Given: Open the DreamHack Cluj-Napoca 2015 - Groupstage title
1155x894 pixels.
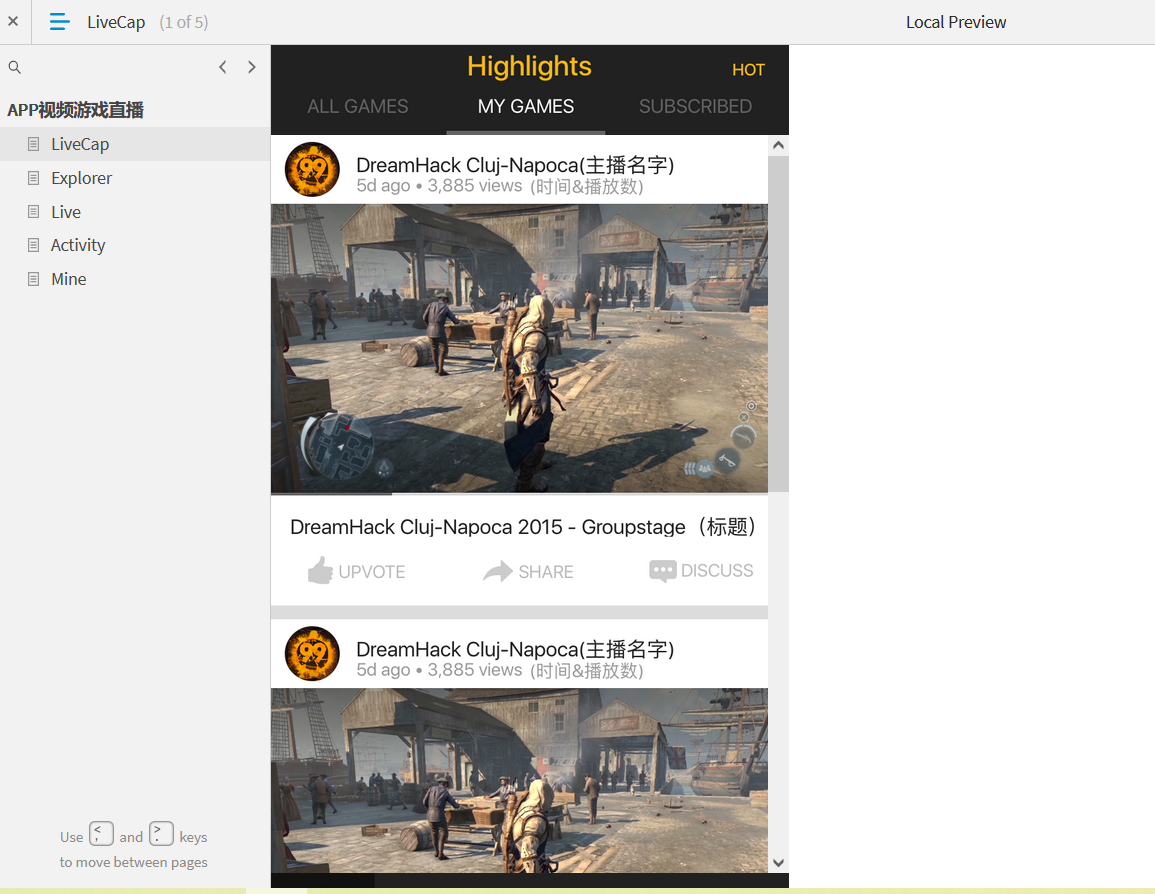Looking at the screenshot, I should pos(523,527).
